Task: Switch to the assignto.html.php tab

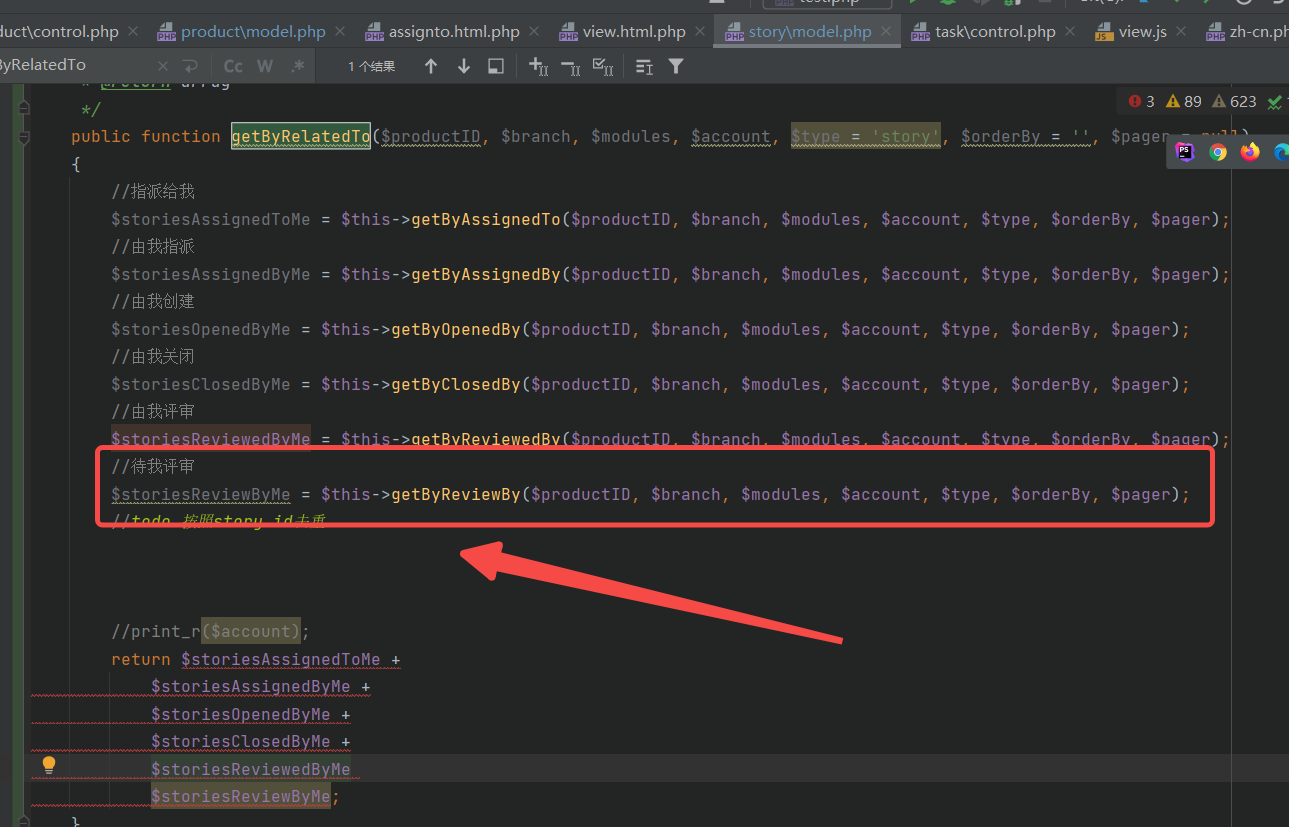Action: [x=453, y=31]
